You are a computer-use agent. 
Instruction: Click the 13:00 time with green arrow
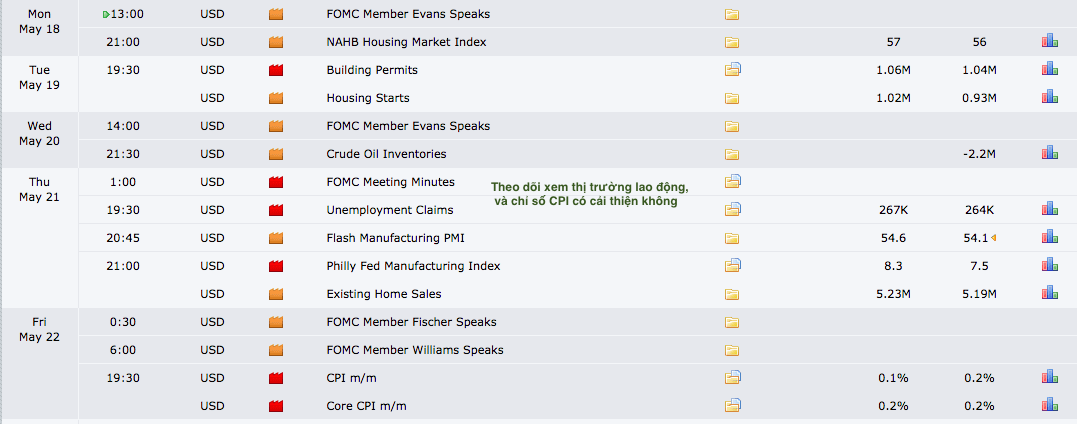(124, 15)
